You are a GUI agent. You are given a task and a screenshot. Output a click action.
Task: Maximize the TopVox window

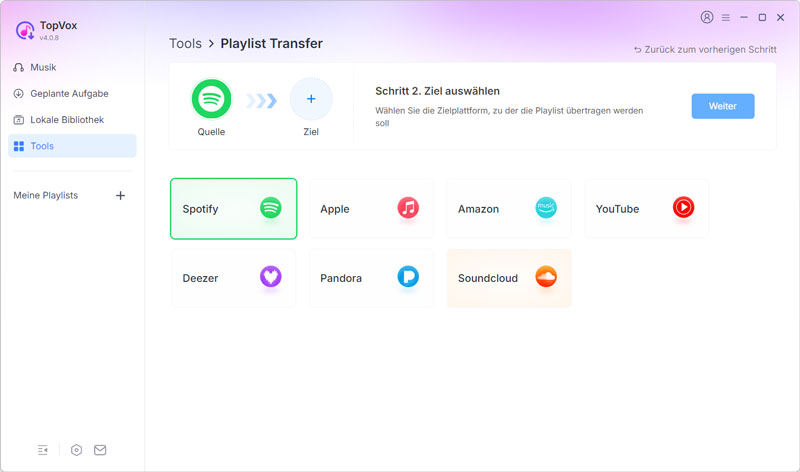[762, 17]
